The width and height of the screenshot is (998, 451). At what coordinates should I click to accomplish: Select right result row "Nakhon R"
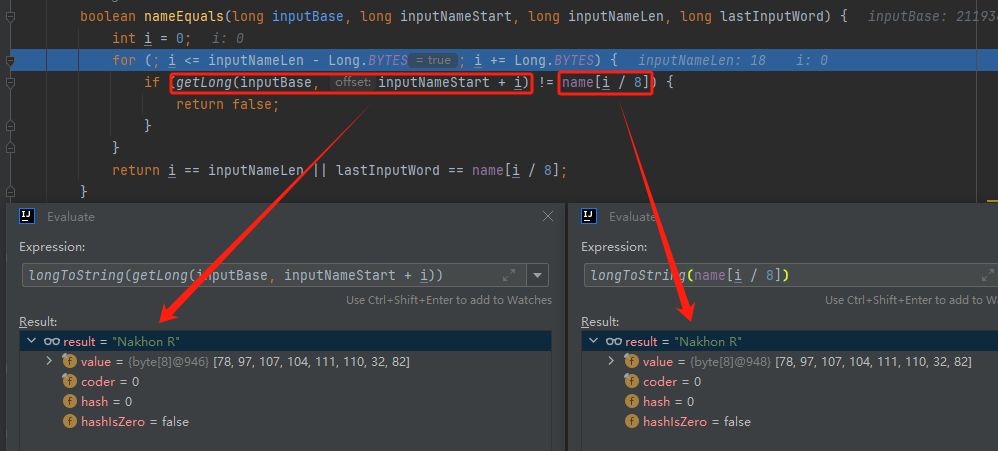[x=790, y=342]
